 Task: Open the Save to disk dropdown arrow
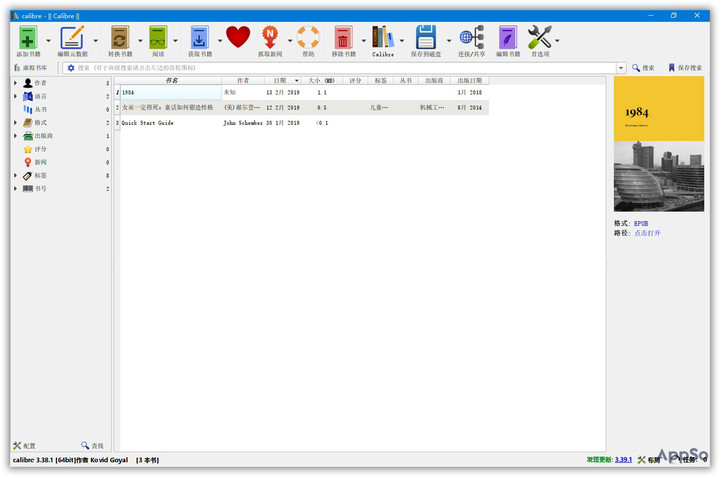pos(449,40)
